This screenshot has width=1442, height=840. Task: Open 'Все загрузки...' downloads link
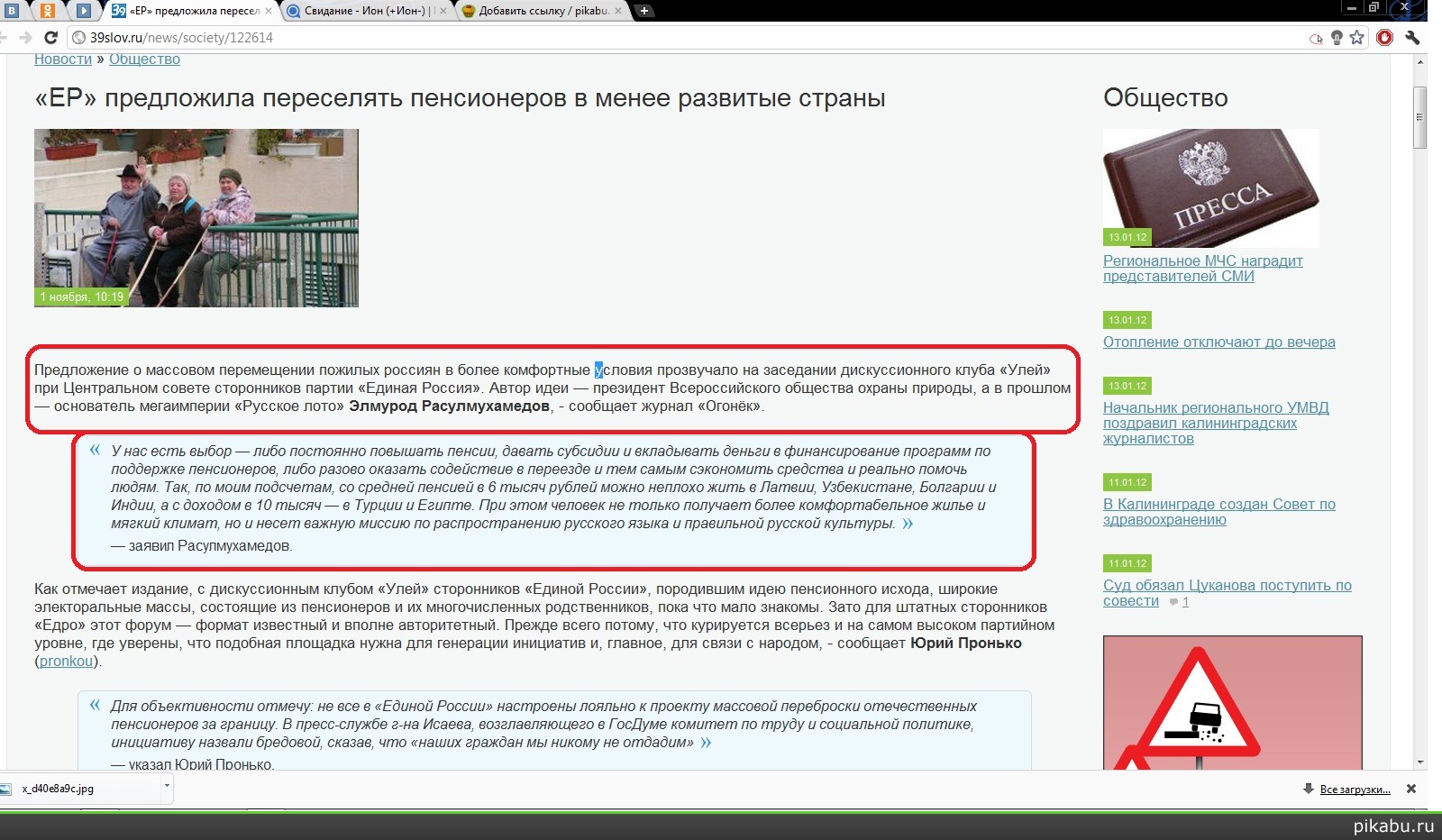click(1354, 790)
